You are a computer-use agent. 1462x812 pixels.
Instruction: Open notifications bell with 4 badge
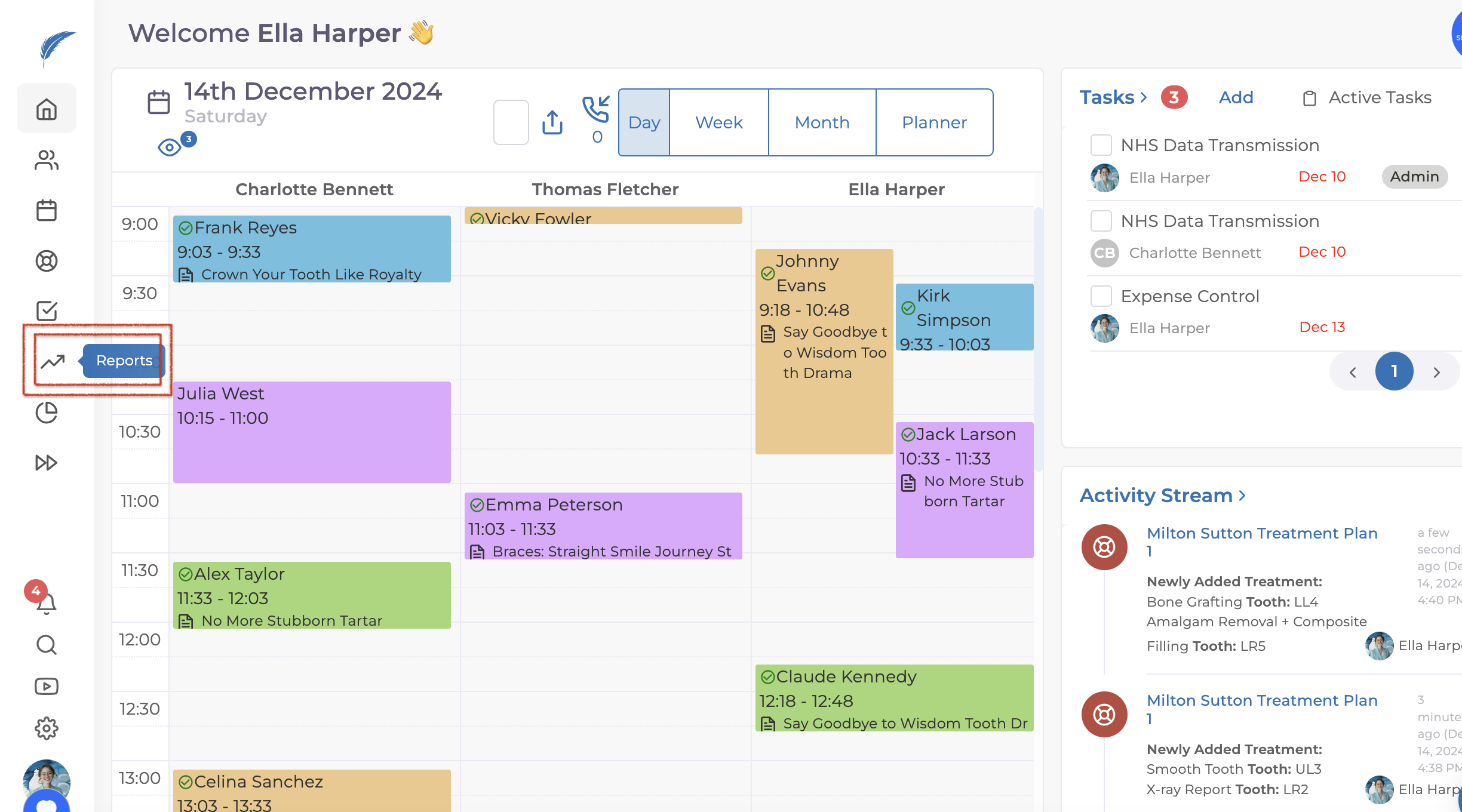click(x=46, y=603)
